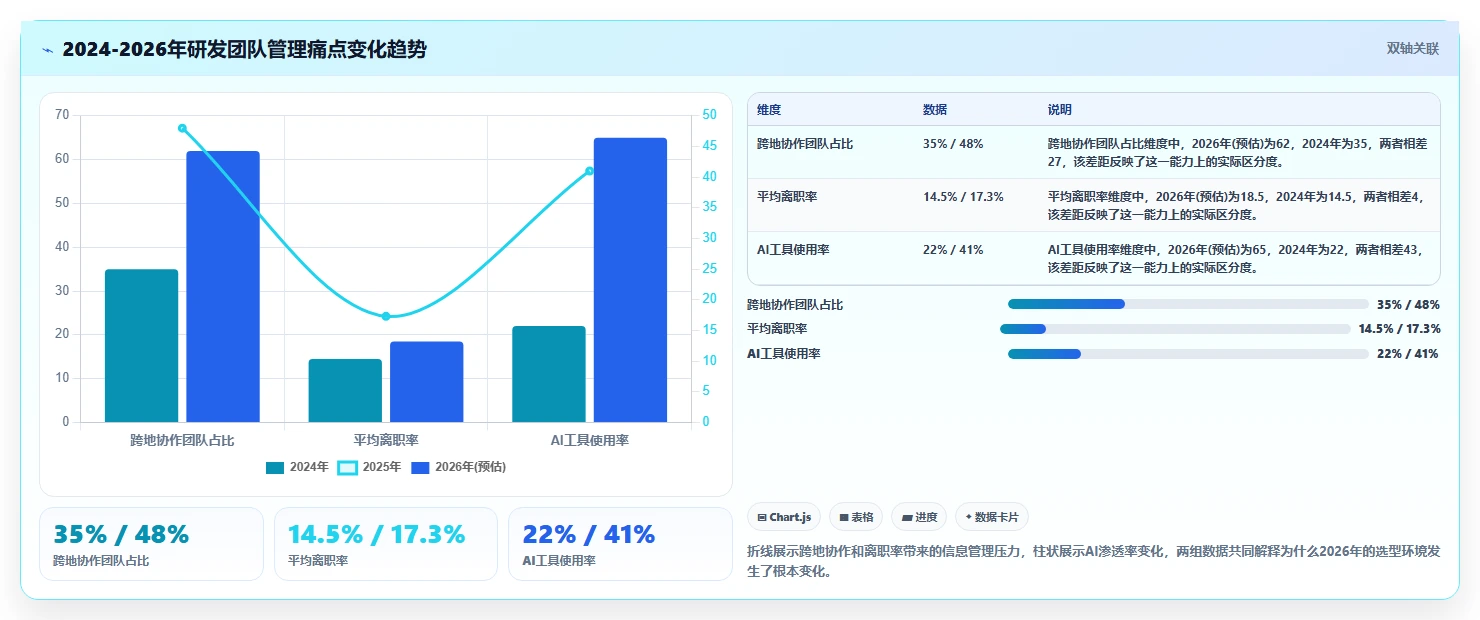The image size is (1480, 620).
Task: Click the 跨地协作团队占比 x-axis label
Action: click(x=182, y=440)
